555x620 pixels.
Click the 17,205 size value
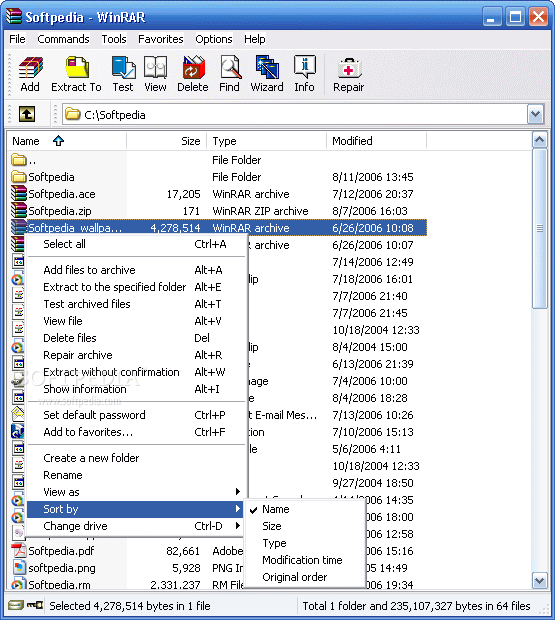183,194
